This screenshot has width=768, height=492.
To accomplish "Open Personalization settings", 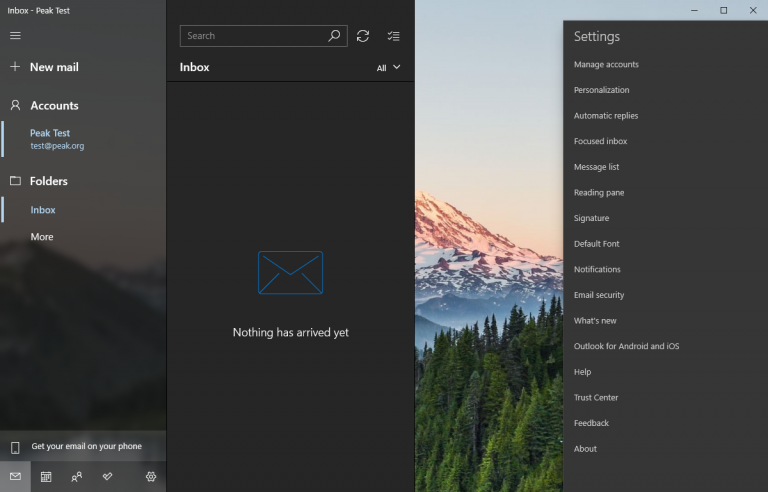I will (601, 90).
